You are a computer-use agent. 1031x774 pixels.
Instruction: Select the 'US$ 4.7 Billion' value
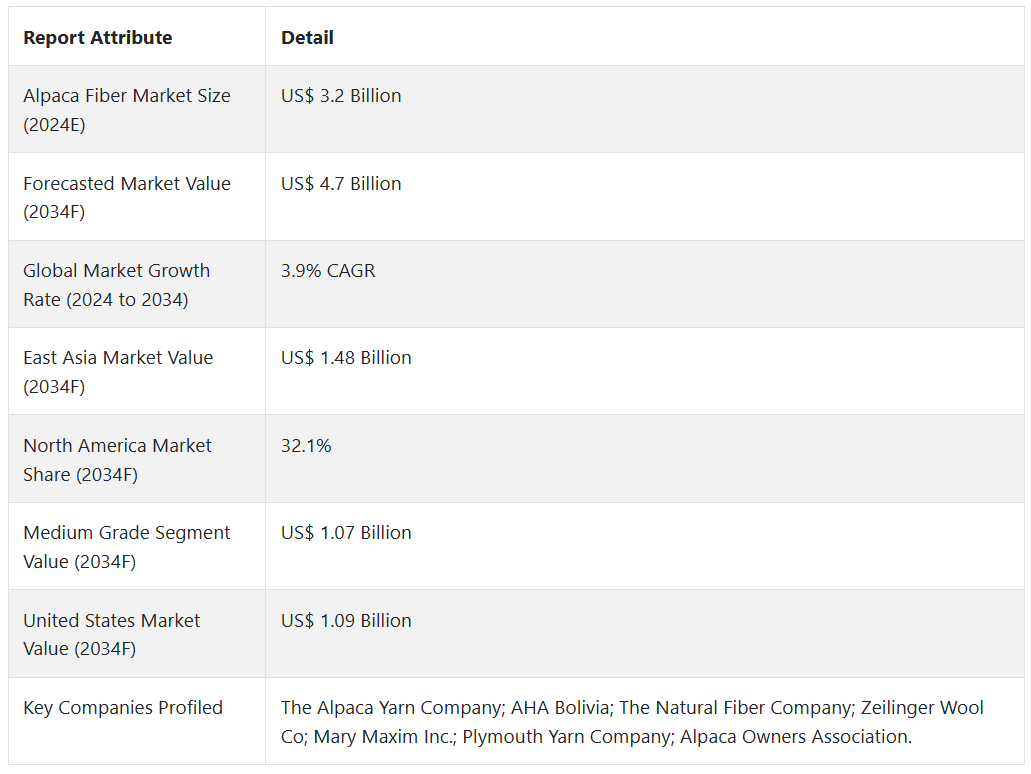pyautogui.click(x=341, y=184)
